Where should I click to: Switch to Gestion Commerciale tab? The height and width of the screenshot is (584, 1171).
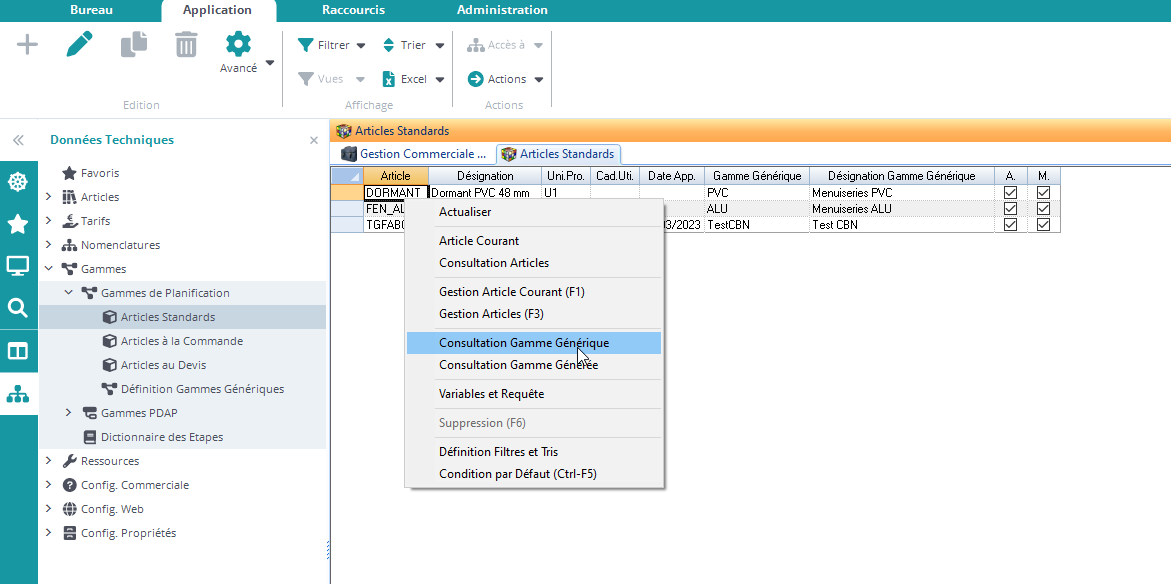click(x=414, y=154)
